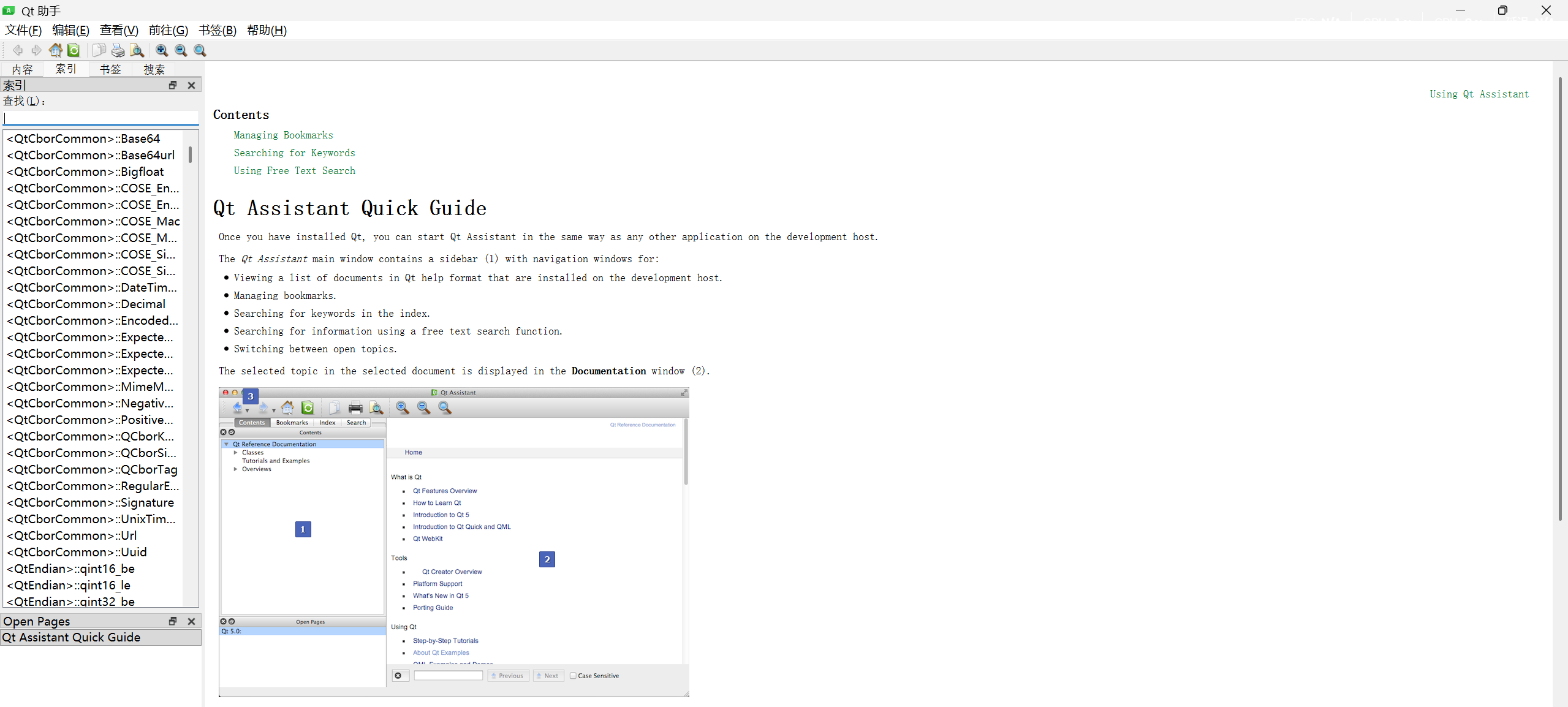Click the copy pages icon

click(x=99, y=50)
